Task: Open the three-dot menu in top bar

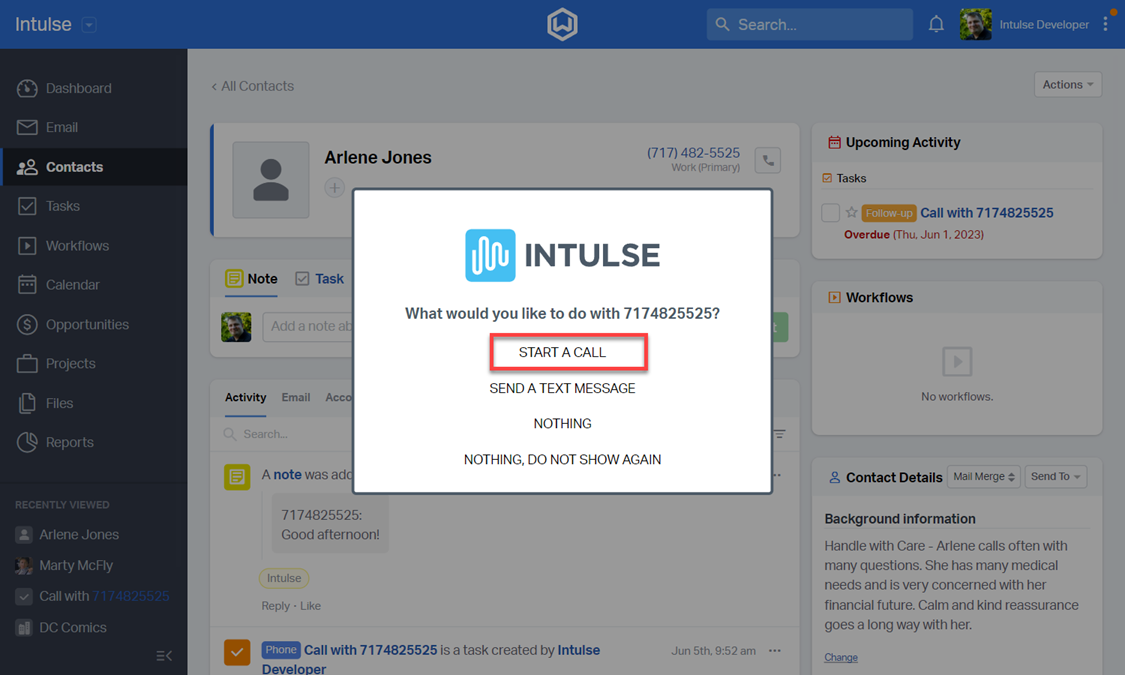Action: pos(1105,24)
